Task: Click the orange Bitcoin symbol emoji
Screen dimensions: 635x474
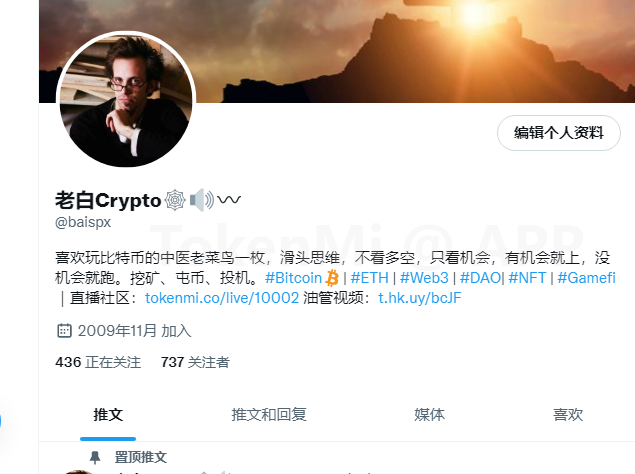Action: pyautogui.click(x=332, y=278)
